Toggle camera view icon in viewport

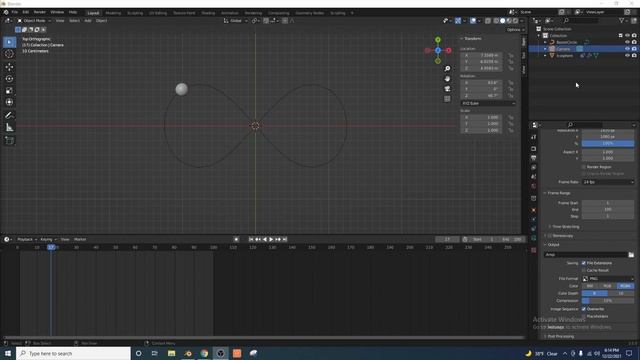[447, 89]
